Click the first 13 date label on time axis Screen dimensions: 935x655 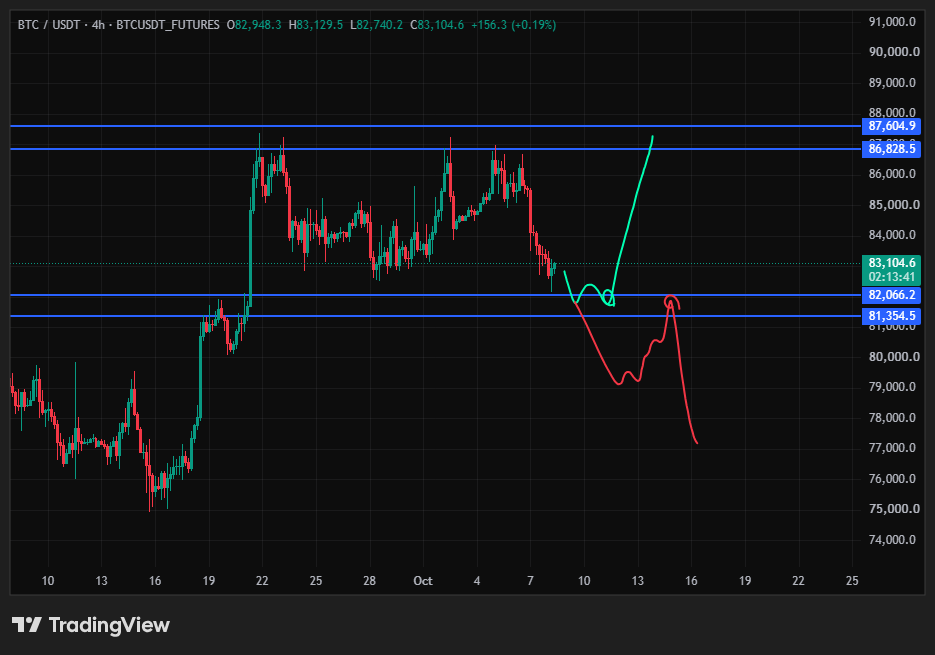[x=101, y=581]
